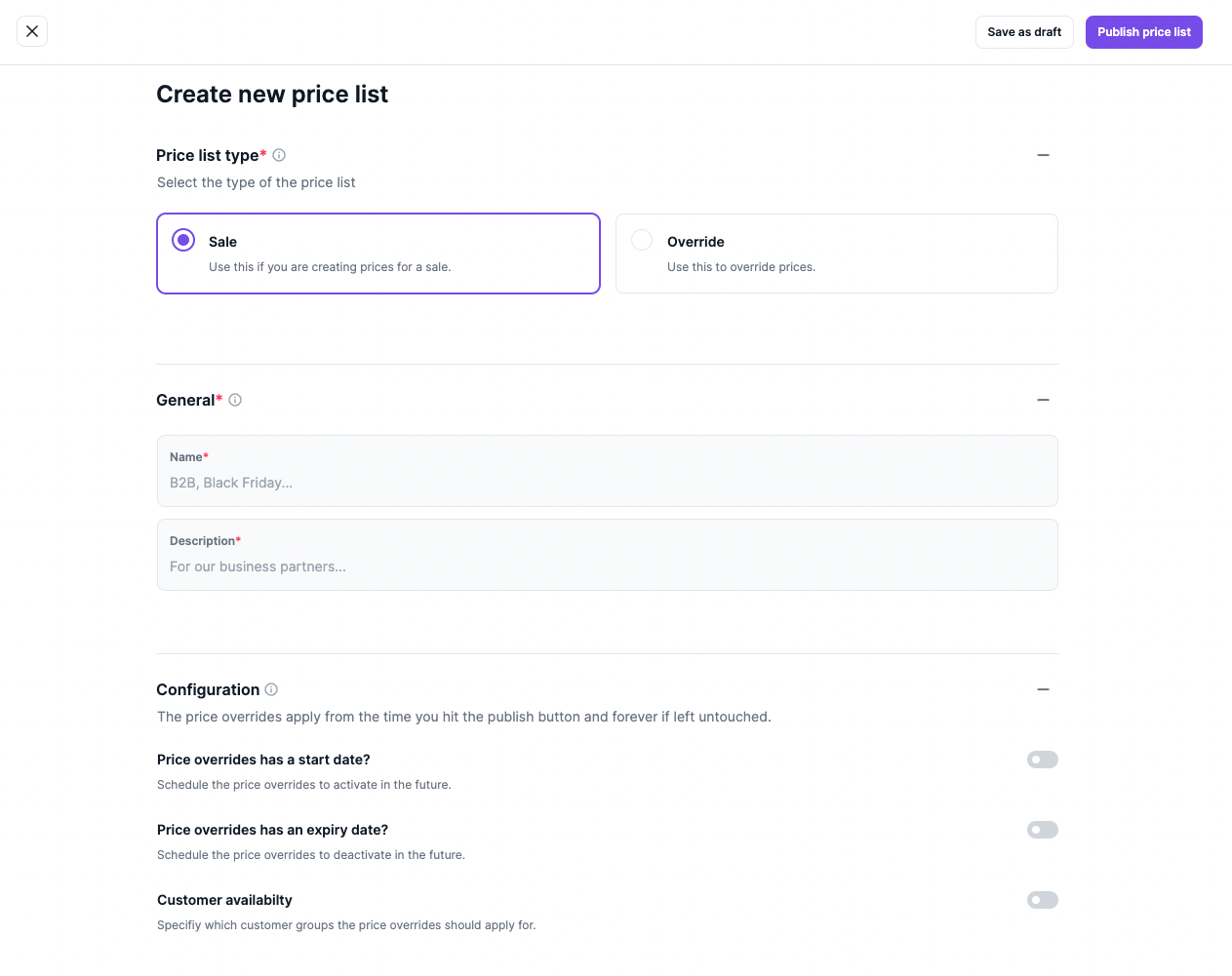Collapse the General section
The image size is (1232, 976).
[x=1043, y=400]
